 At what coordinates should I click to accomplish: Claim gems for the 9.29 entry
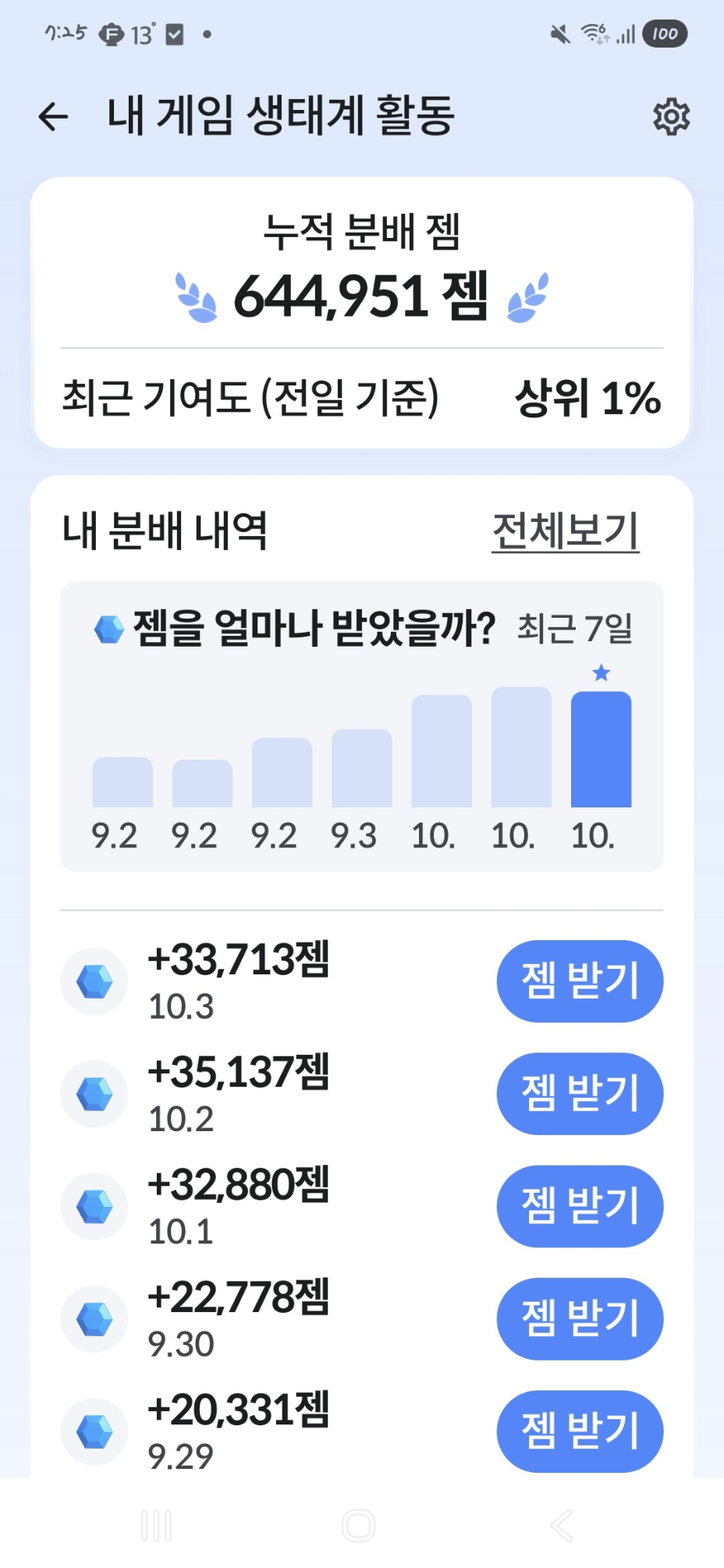click(x=580, y=1431)
